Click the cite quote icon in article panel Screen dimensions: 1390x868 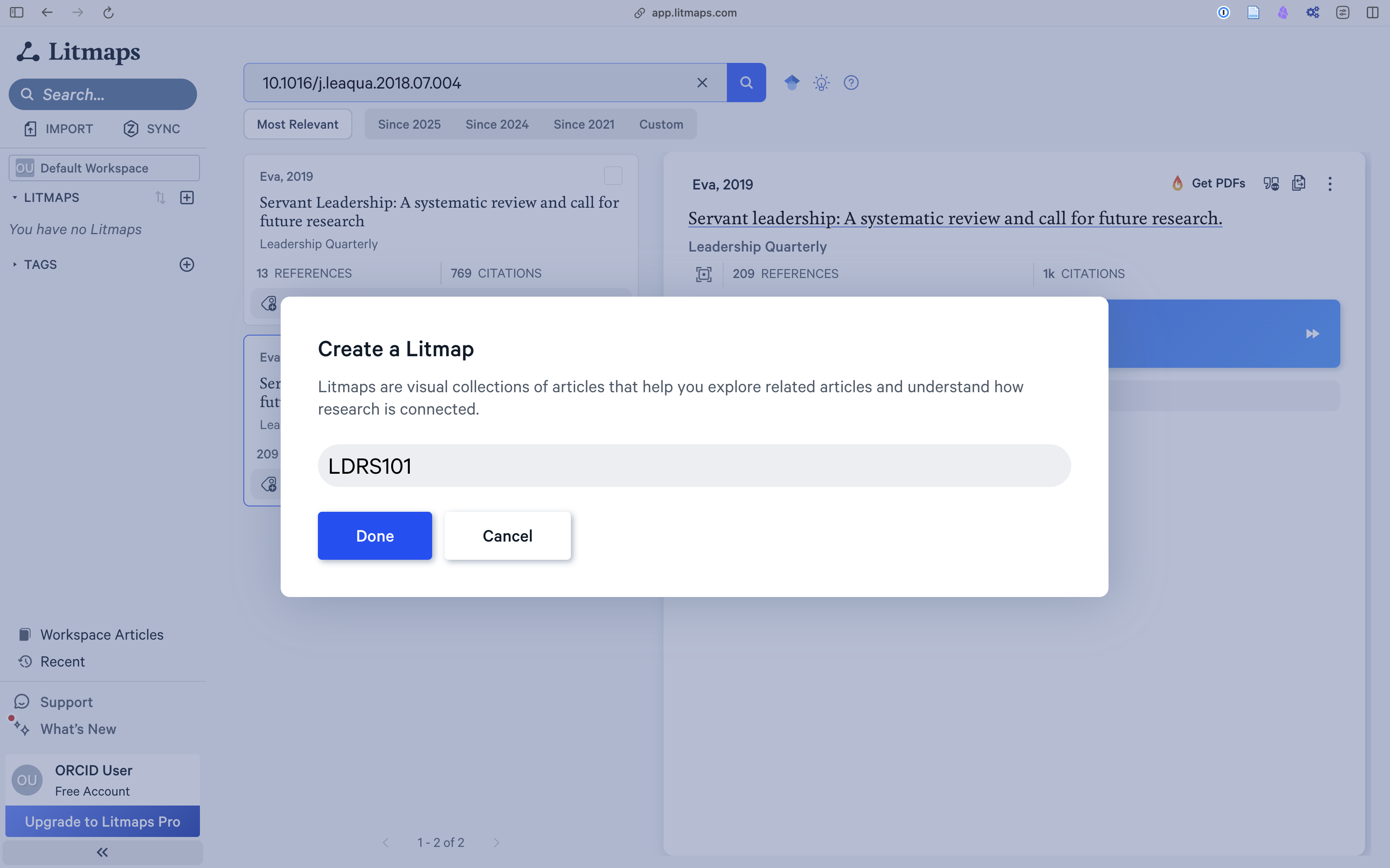click(x=1271, y=184)
